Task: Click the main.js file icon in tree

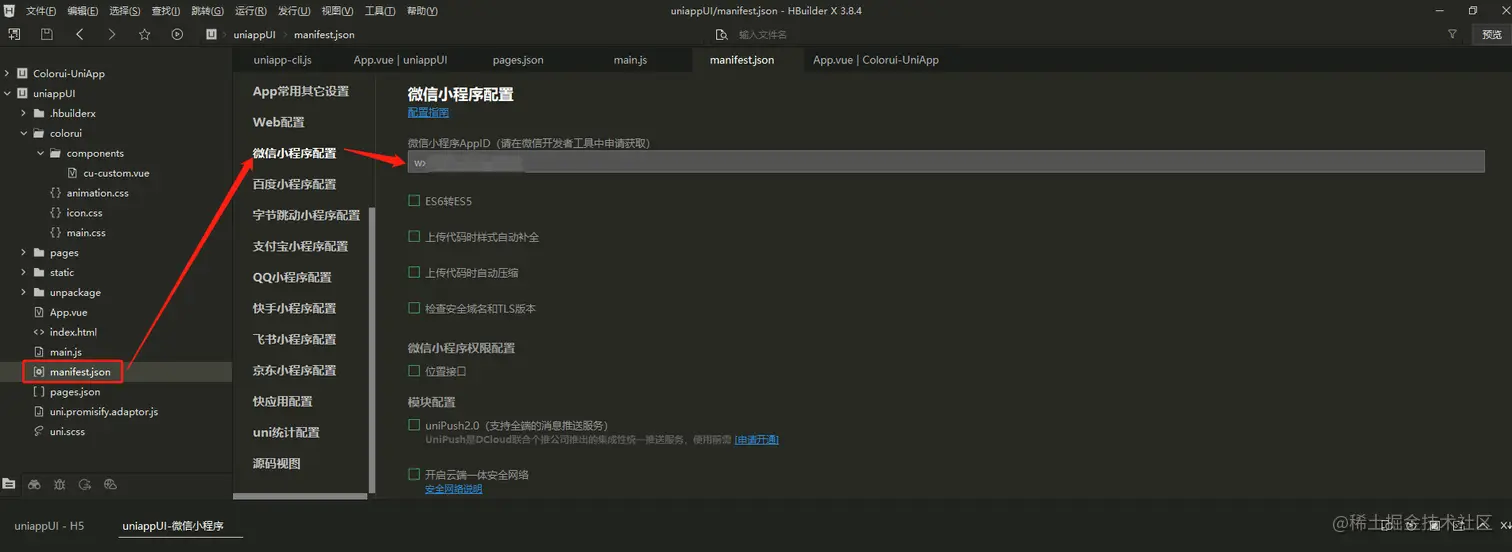Action: pyautogui.click(x=39, y=352)
